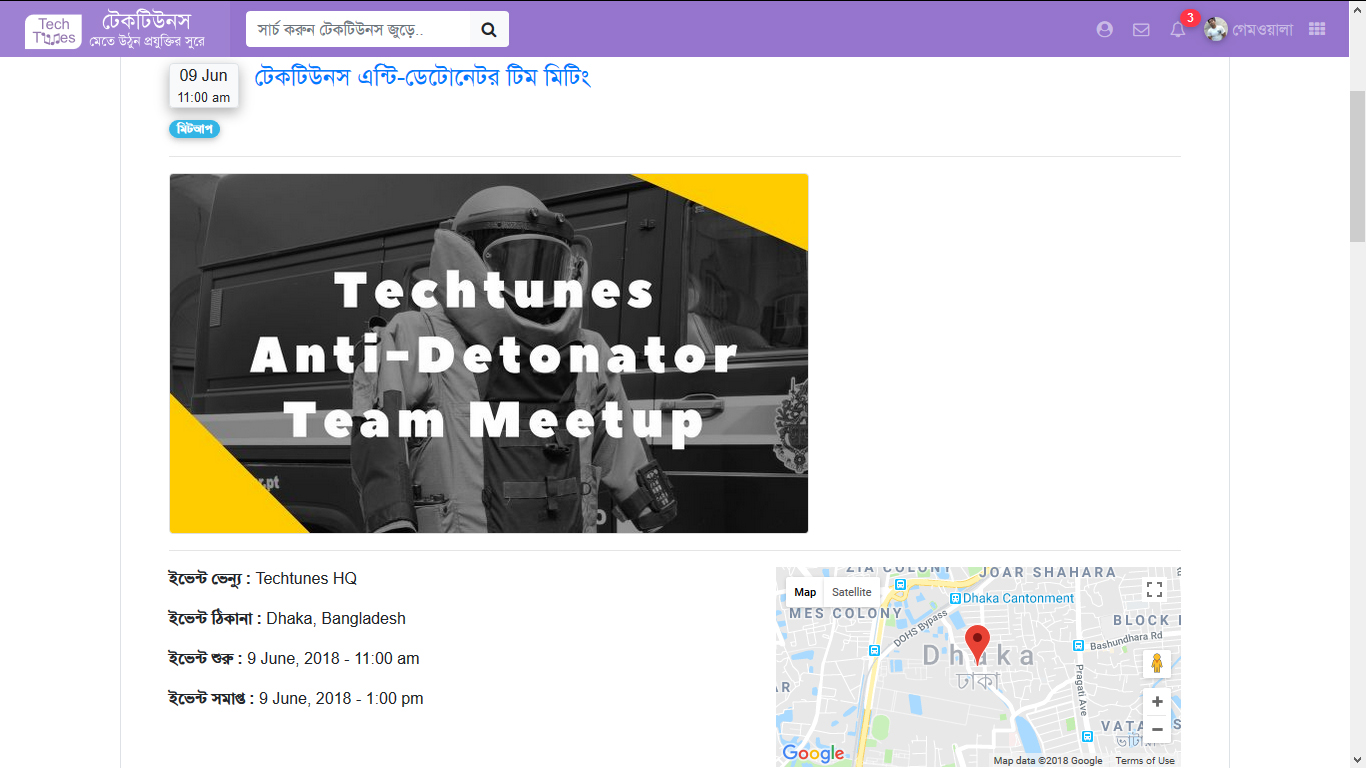Select the Map view tab
Viewport: 1366px width, 768px height.
point(805,592)
